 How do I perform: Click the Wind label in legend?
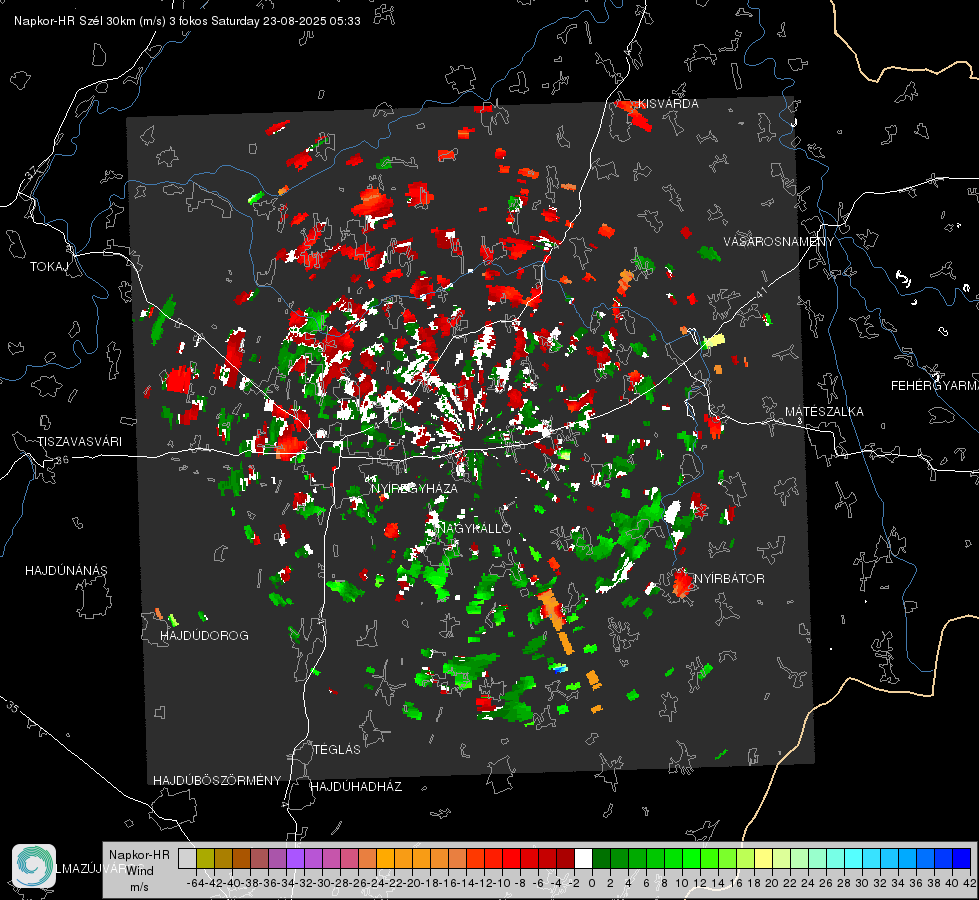point(140,871)
